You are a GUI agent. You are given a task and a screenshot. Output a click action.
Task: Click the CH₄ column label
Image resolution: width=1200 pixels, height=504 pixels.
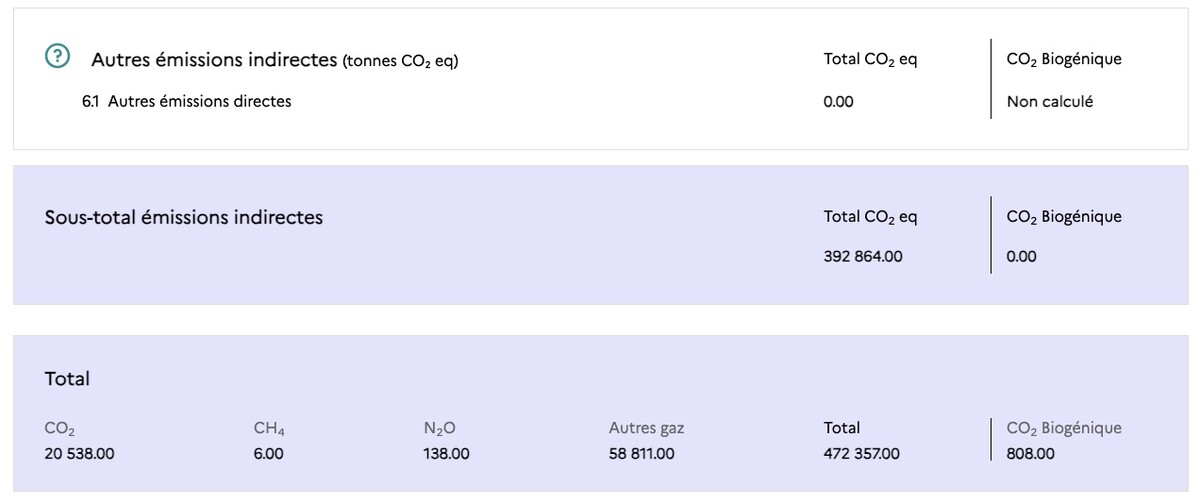pos(269,428)
